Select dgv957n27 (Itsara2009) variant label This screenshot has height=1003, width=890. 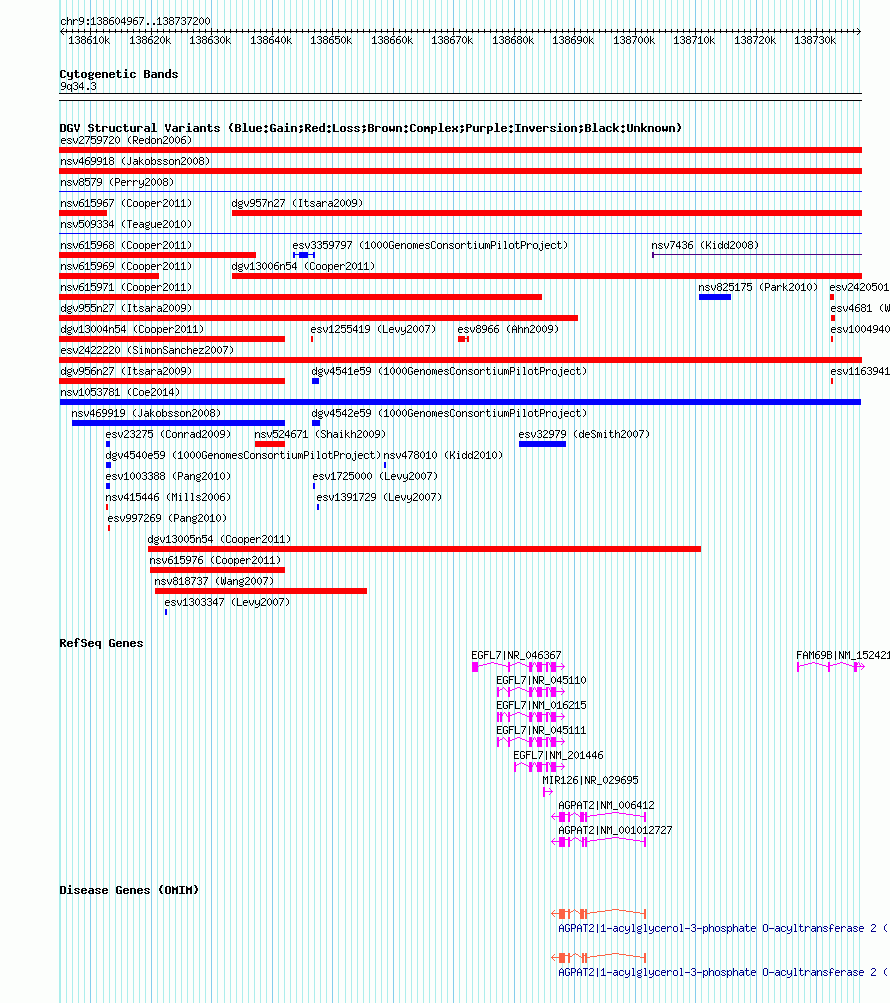pos(297,203)
